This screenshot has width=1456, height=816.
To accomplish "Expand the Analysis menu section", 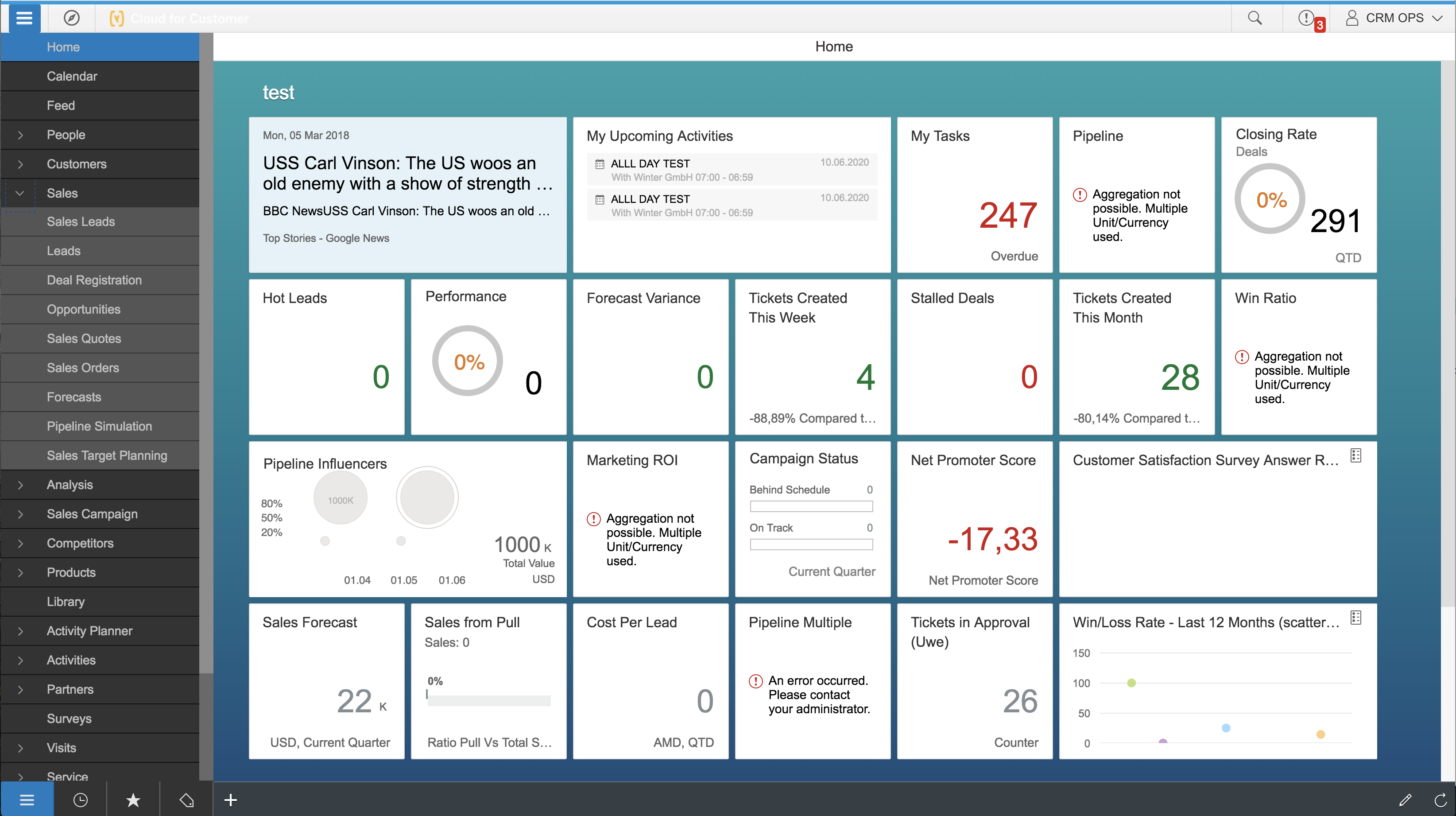I will [x=20, y=485].
